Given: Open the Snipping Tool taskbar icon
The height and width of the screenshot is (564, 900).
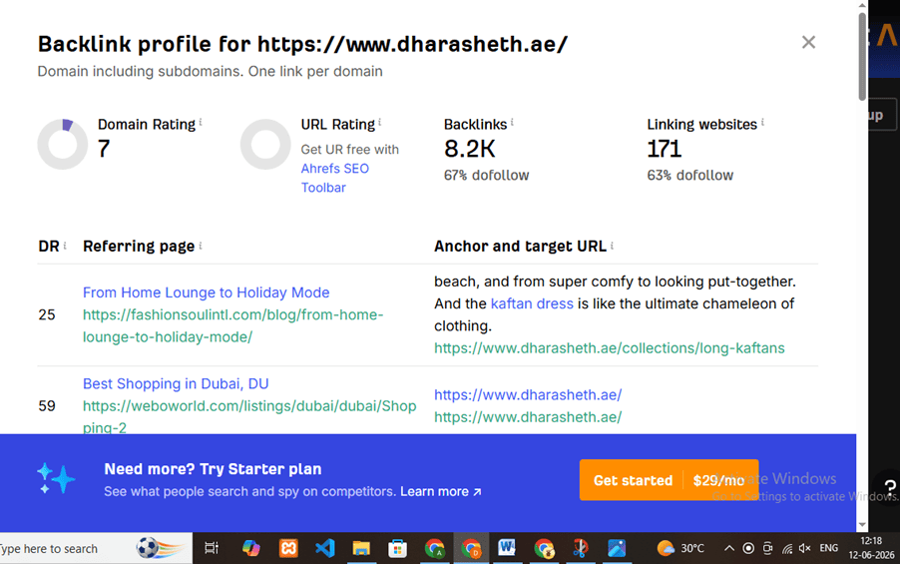Looking at the screenshot, I should pos(580,549).
